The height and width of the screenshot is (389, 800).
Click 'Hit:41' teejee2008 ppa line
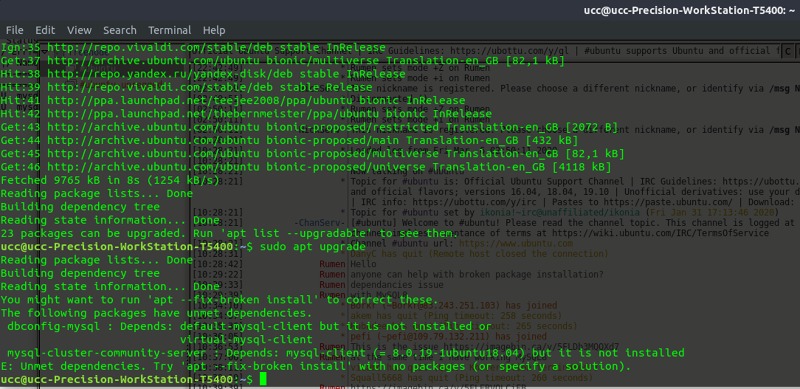[x=233, y=101]
